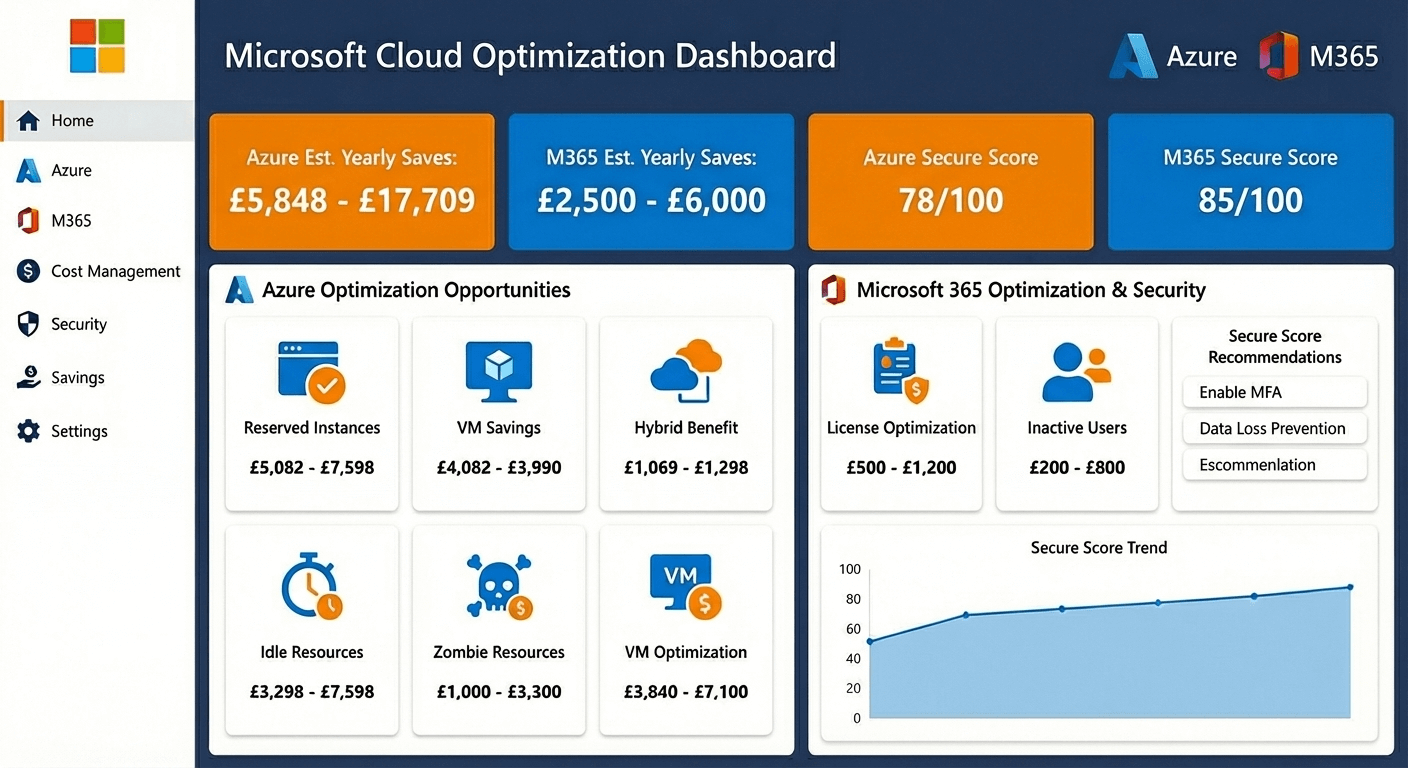Screen dimensions: 1408x768
Task: Select the Reserved Instances icon
Action: coord(311,372)
